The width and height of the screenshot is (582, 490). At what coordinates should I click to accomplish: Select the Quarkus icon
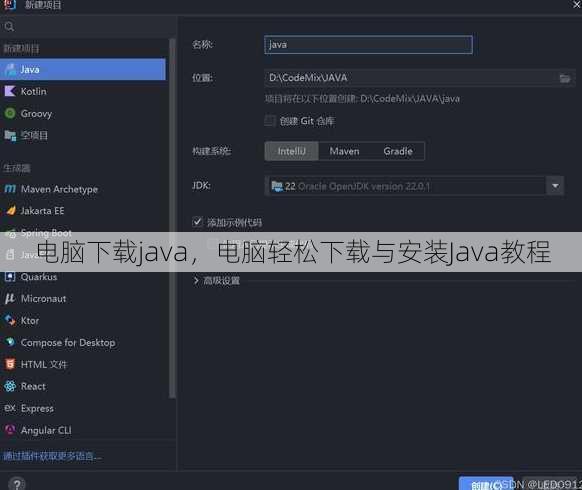pos(10,277)
